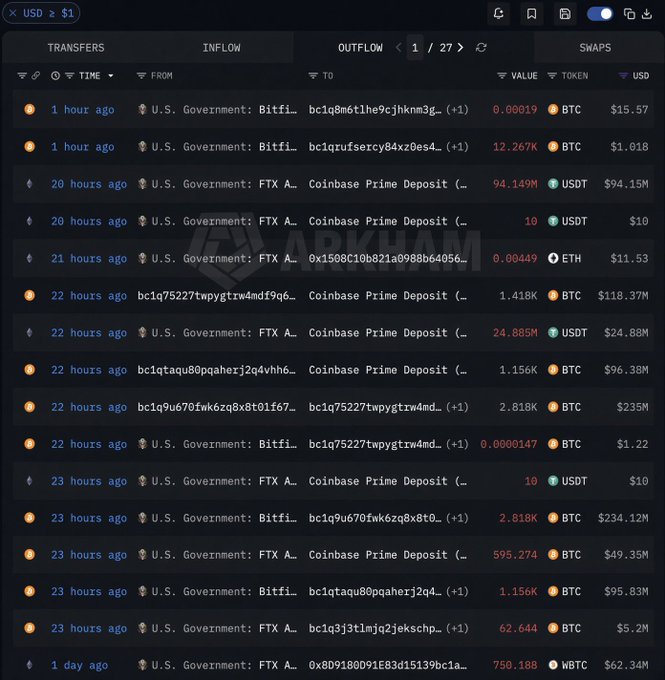Click the $118.37M USD amount

tap(623, 296)
